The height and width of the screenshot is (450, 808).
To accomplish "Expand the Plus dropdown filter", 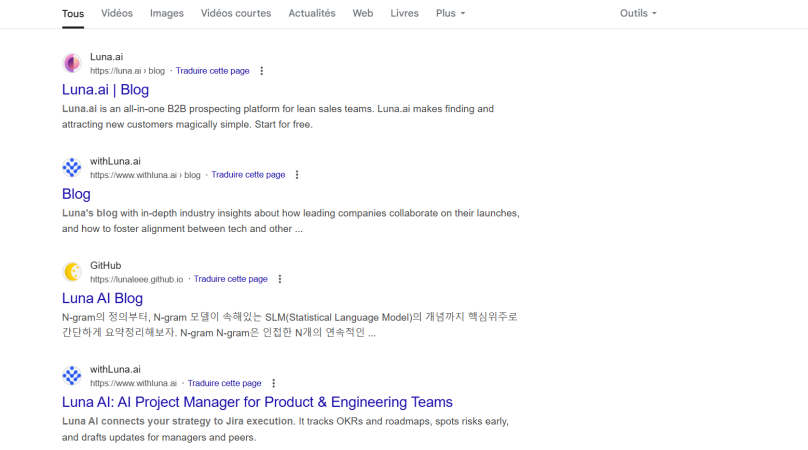I will click(450, 13).
